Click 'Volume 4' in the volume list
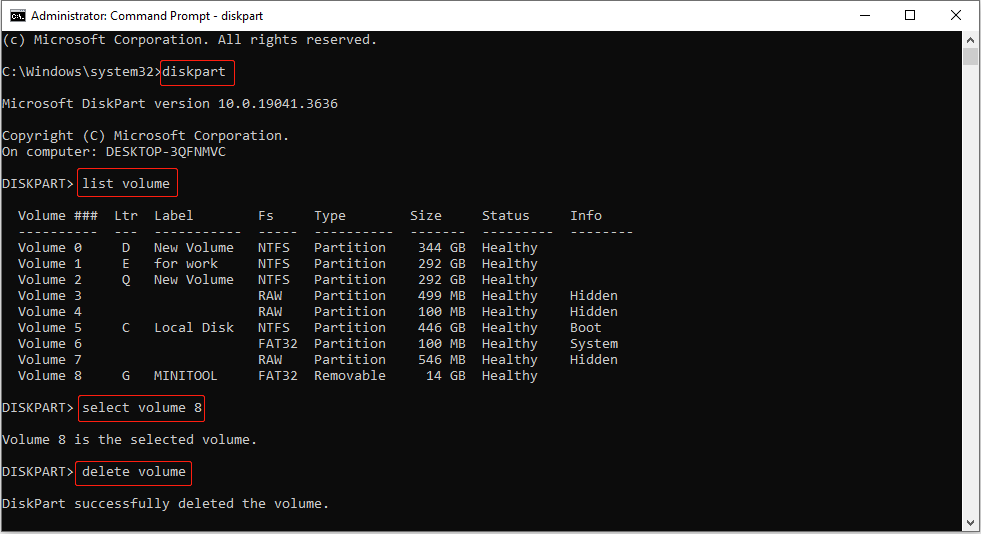Viewport: 981px width, 534px height. click(50, 311)
